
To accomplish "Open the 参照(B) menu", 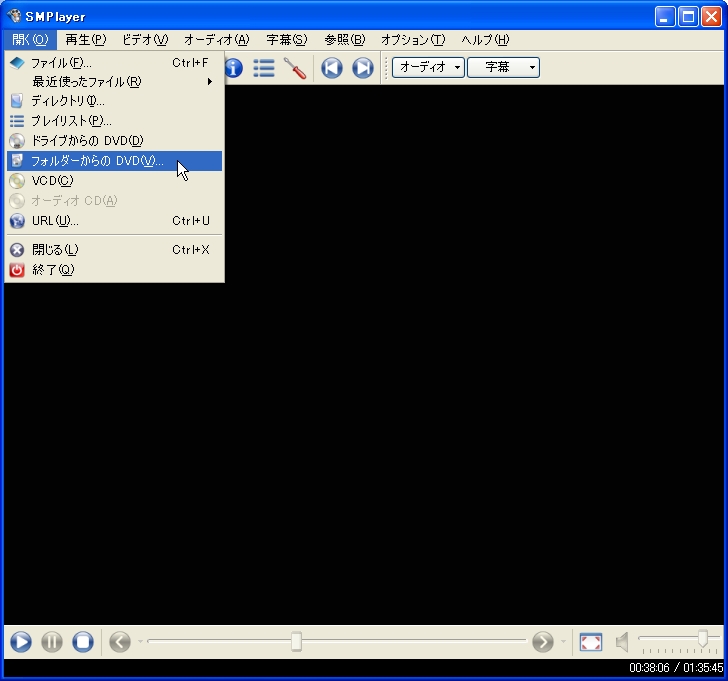I will coord(344,40).
